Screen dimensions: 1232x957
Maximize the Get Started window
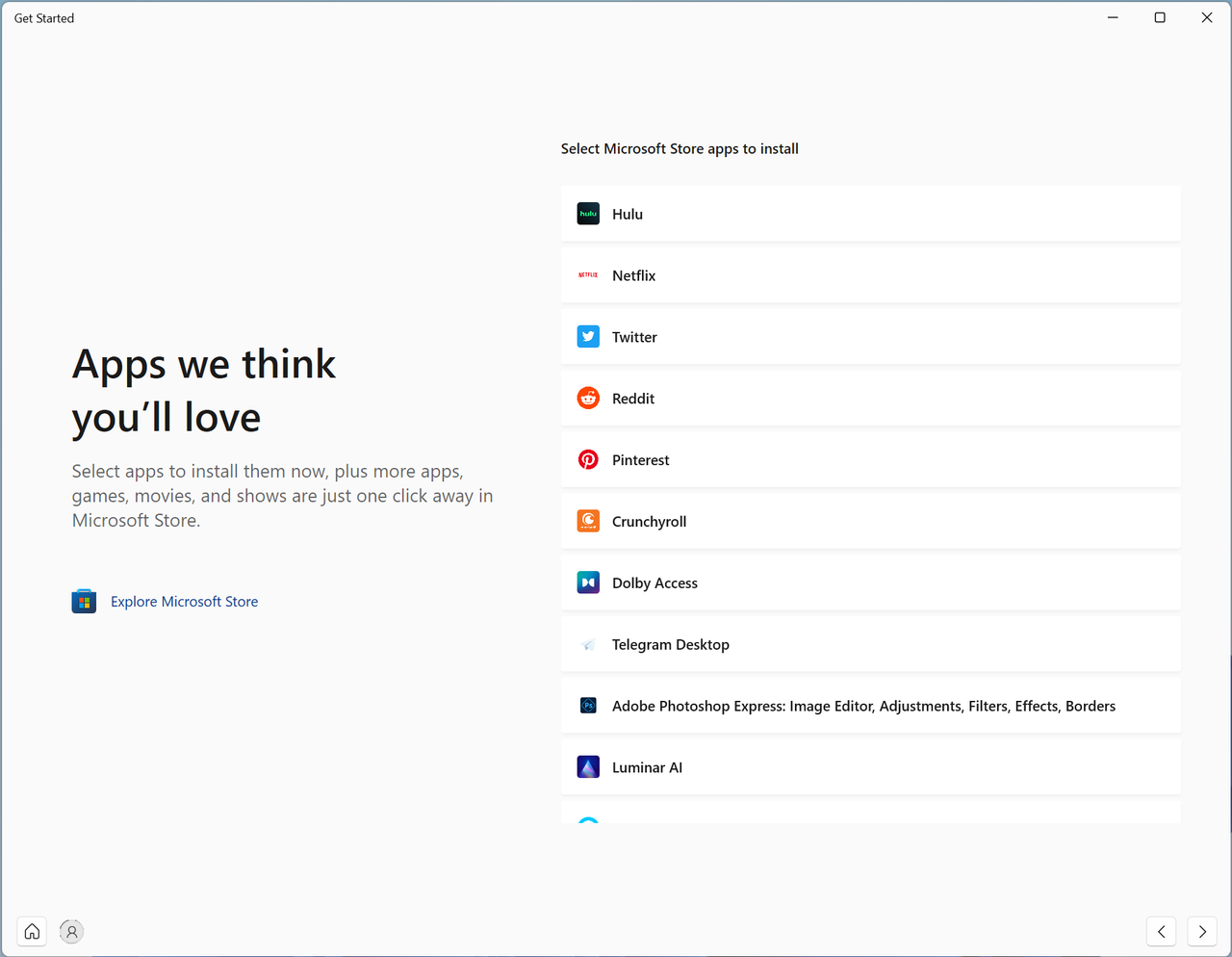click(x=1160, y=17)
